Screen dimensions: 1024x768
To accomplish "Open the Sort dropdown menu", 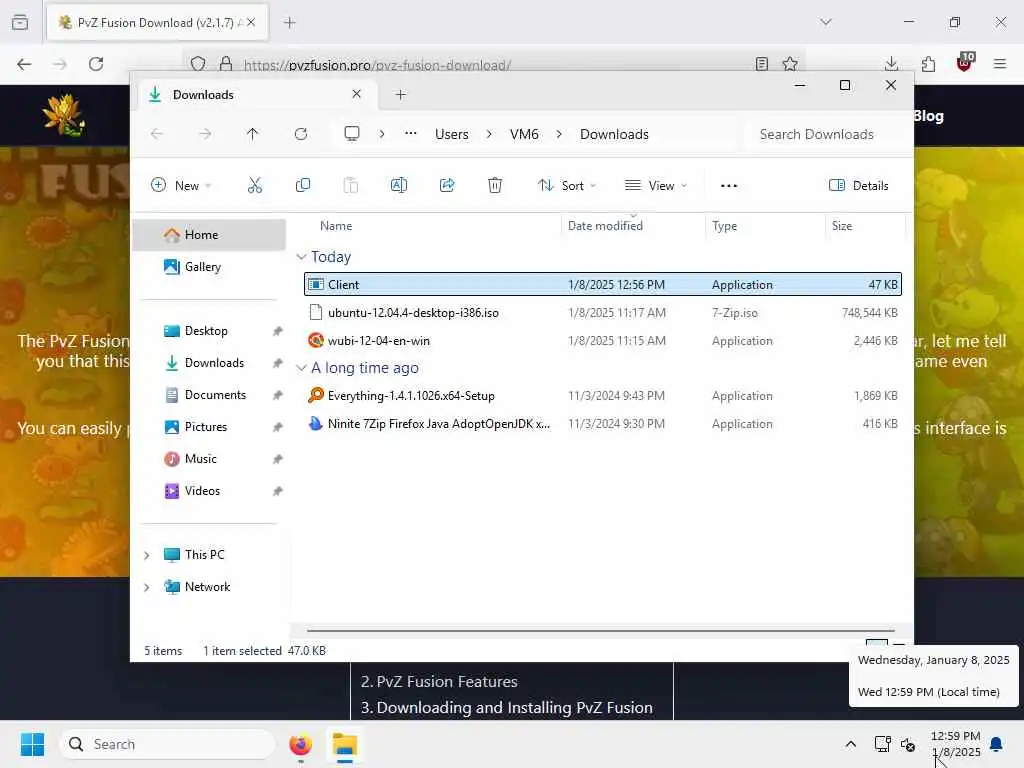I will point(566,185).
